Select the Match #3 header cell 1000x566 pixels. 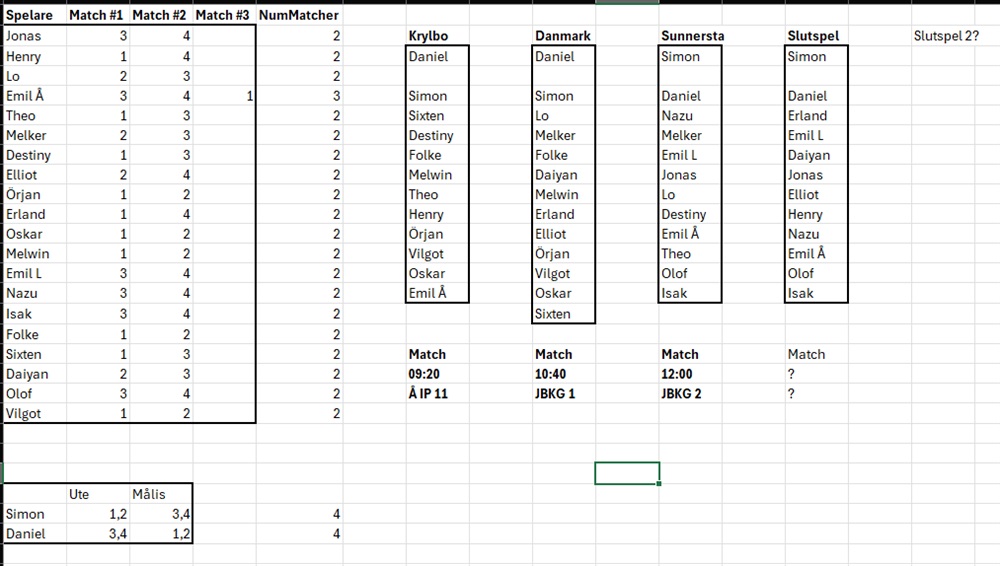tap(222, 15)
